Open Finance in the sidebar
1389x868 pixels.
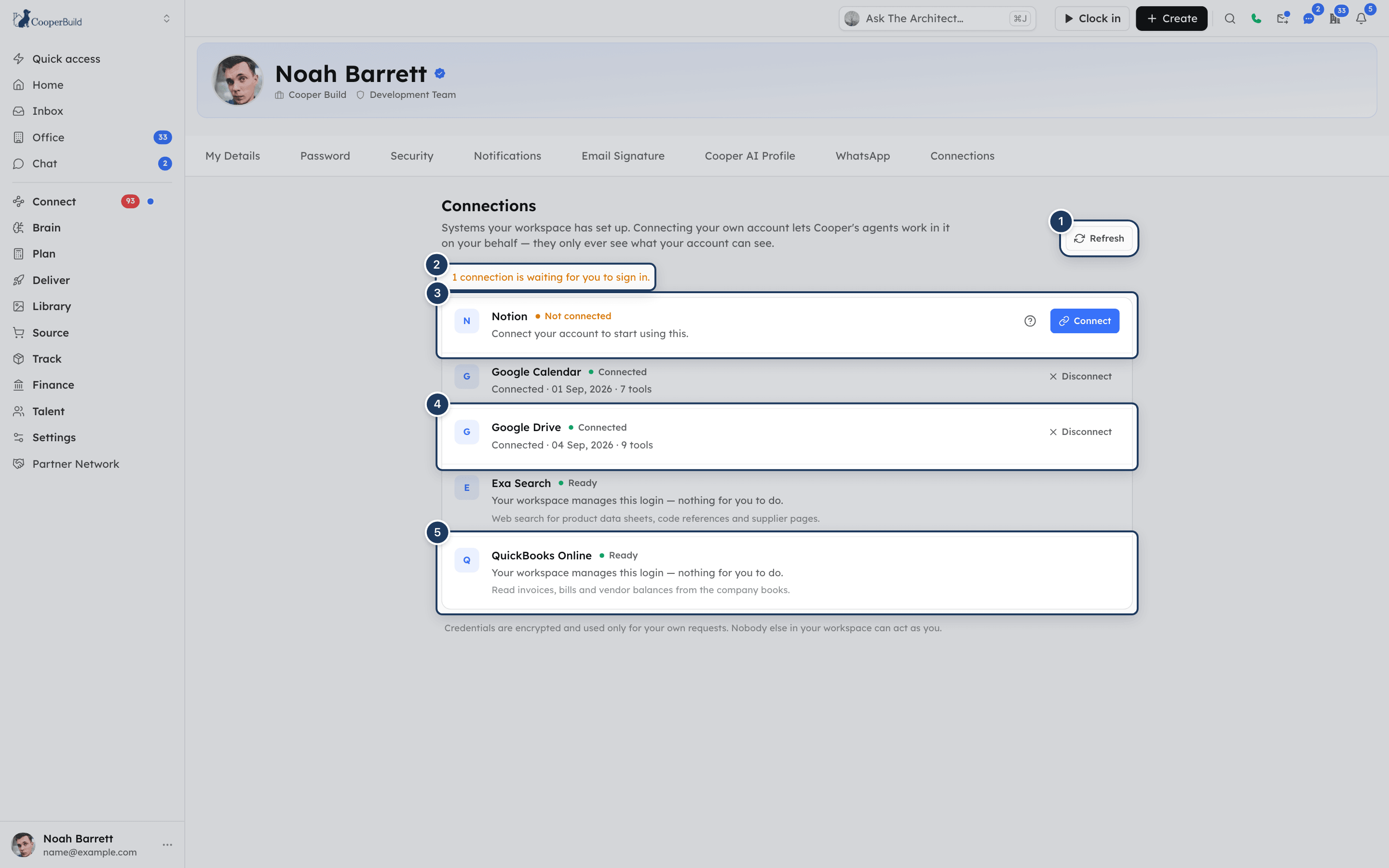pyautogui.click(x=92, y=385)
